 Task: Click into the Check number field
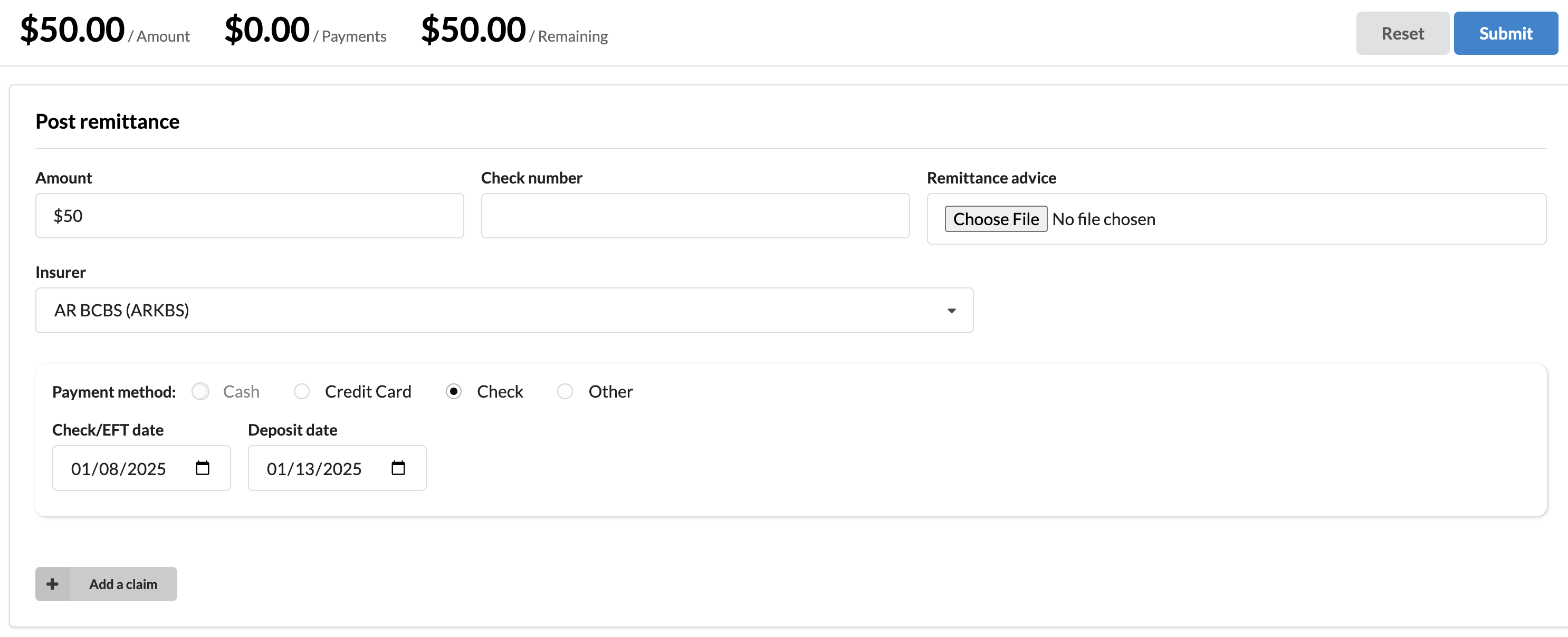tap(695, 216)
